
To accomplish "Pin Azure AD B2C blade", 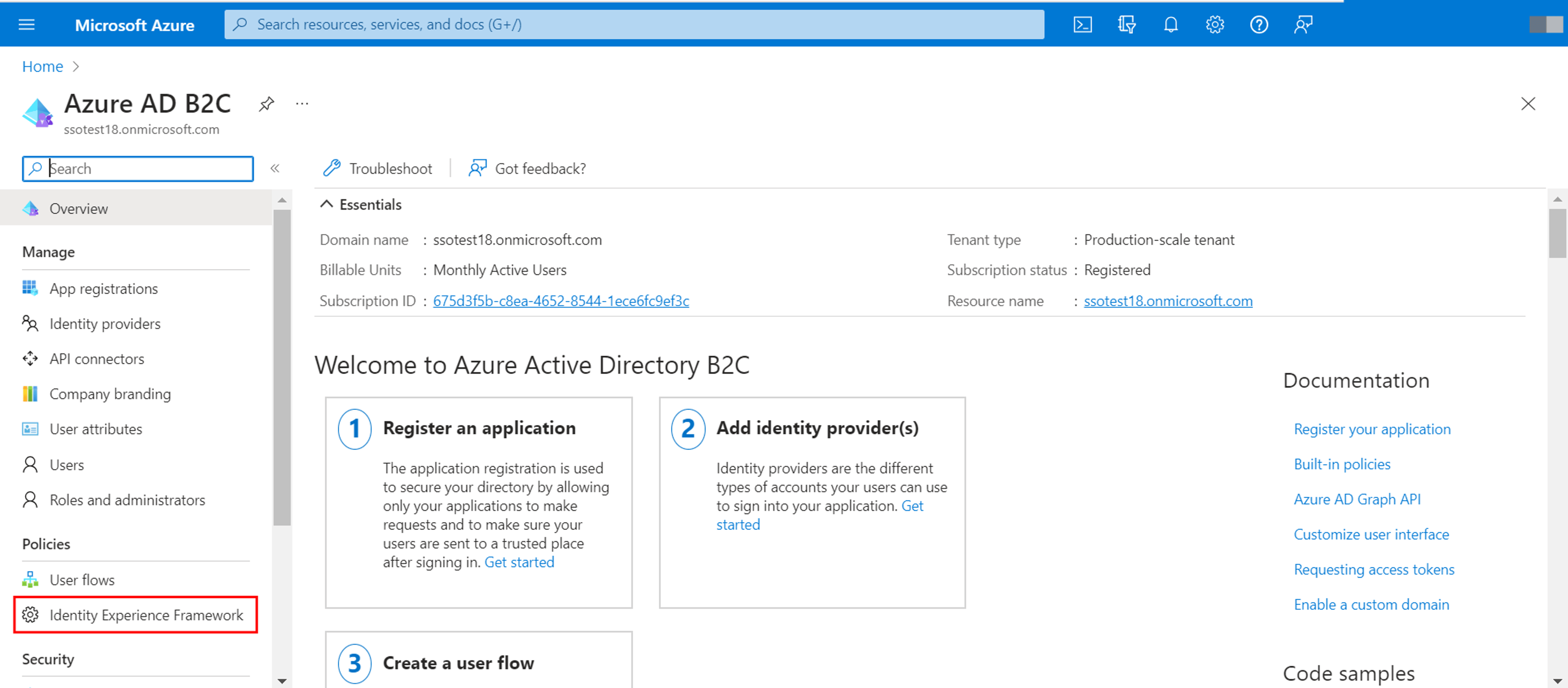I will (266, 104).
